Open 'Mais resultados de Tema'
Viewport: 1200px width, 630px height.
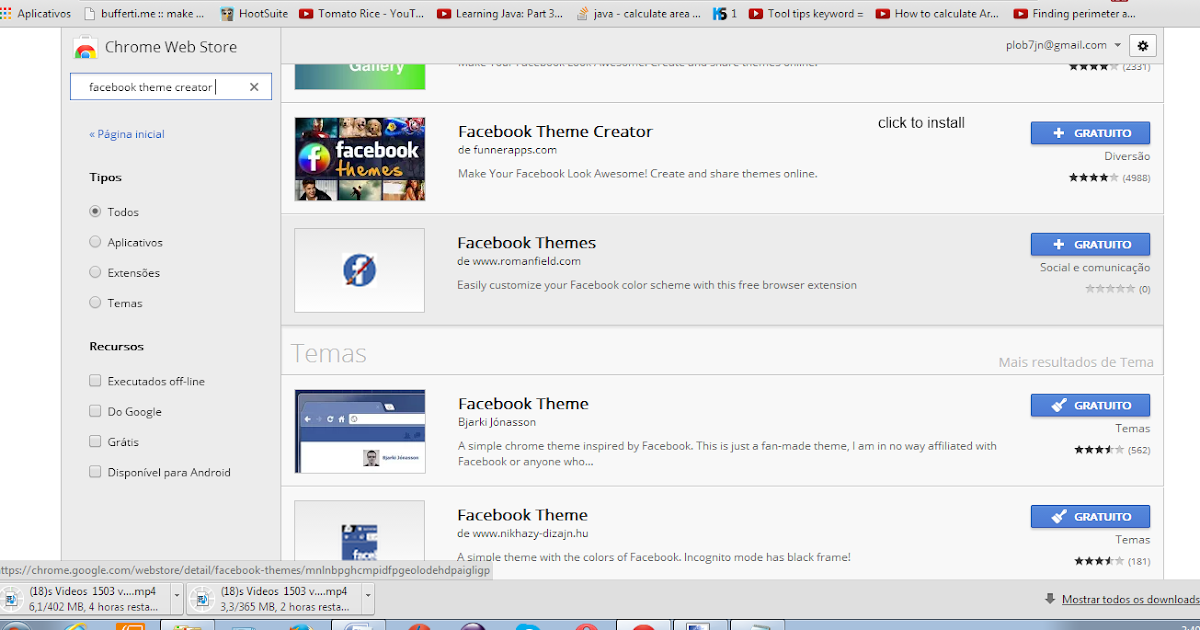pos(1075,361)
